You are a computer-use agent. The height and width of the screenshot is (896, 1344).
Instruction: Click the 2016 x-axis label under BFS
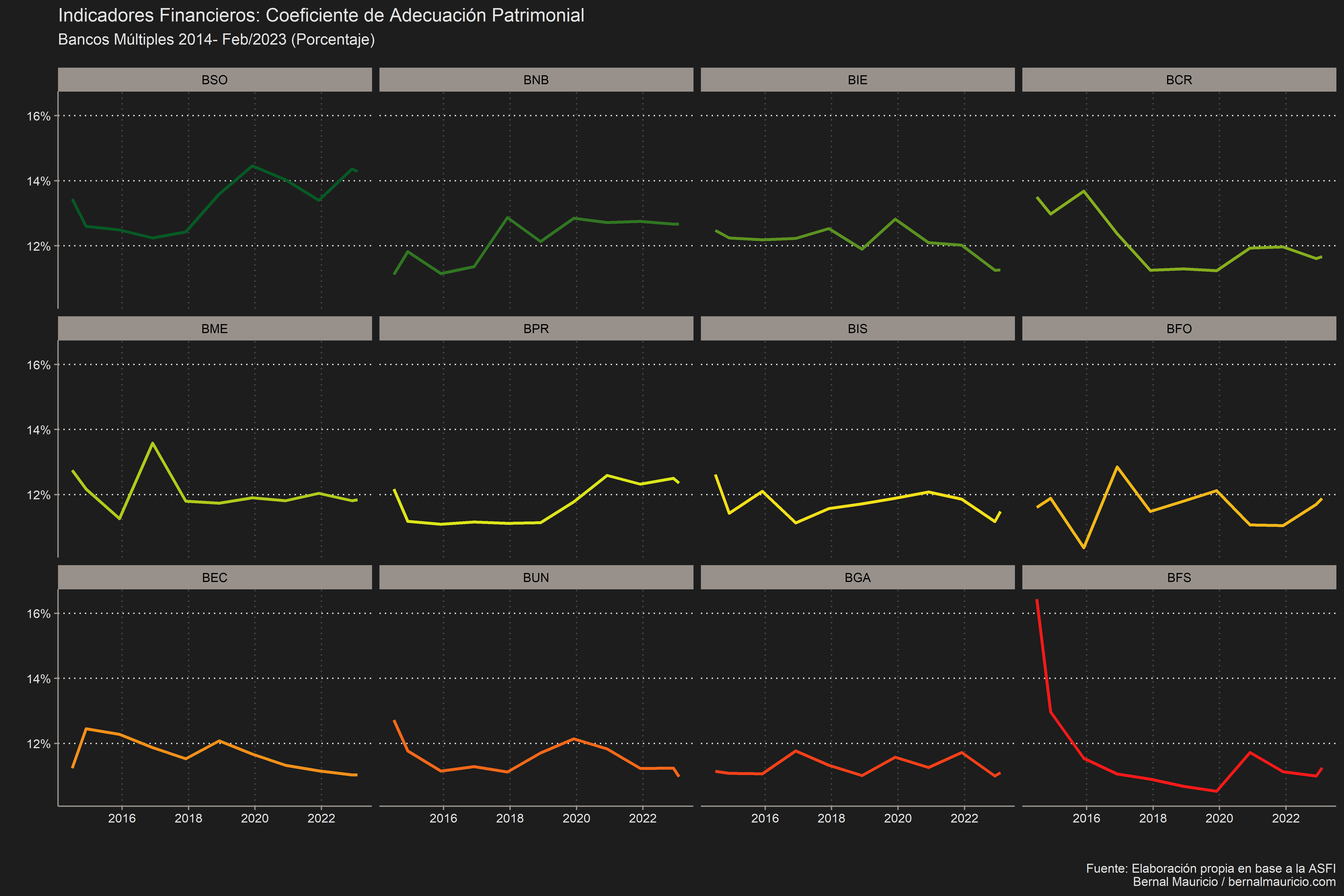point(1086,818)
